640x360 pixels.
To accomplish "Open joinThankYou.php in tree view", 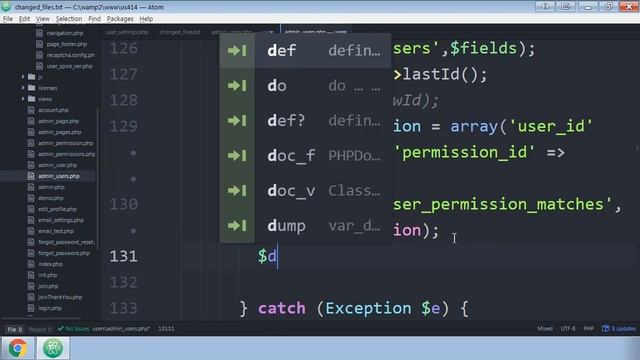I will pyautogui.click(x=60, y=298).
